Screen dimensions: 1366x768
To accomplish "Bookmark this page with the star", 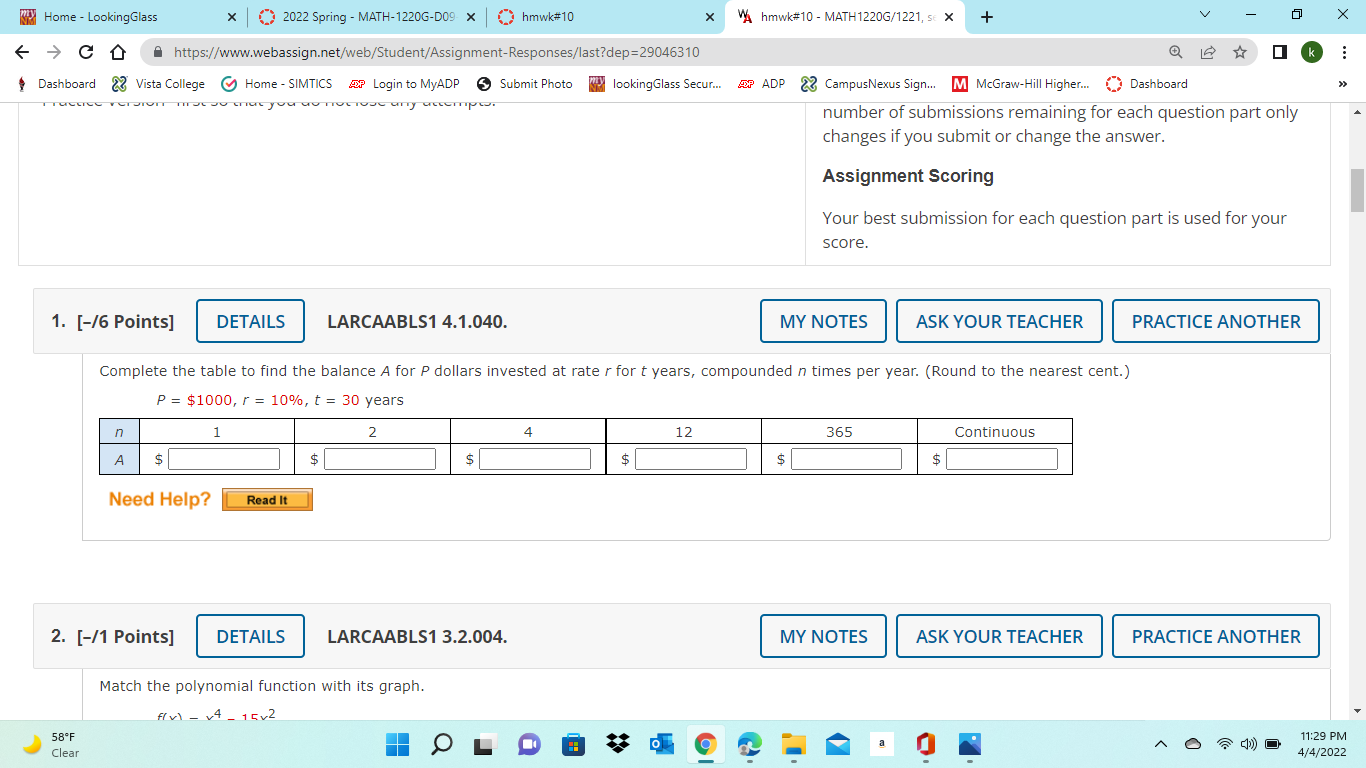I will 1240,52.
